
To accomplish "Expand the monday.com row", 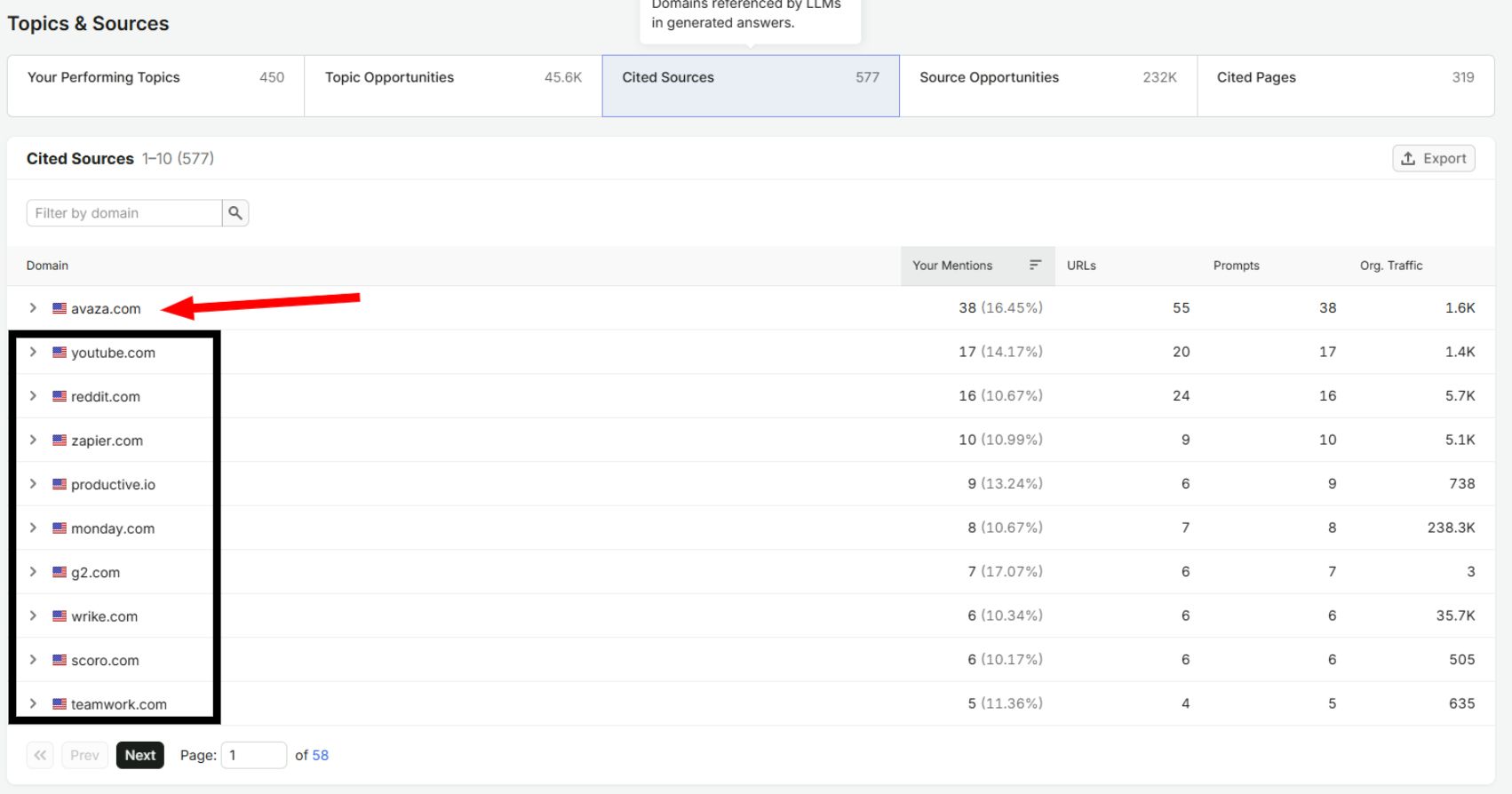I will 33,528.
